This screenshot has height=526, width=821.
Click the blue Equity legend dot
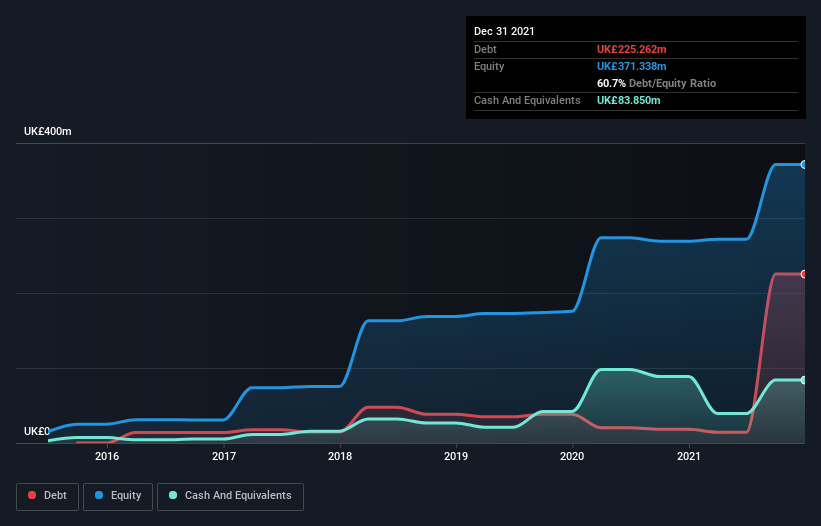99,495
